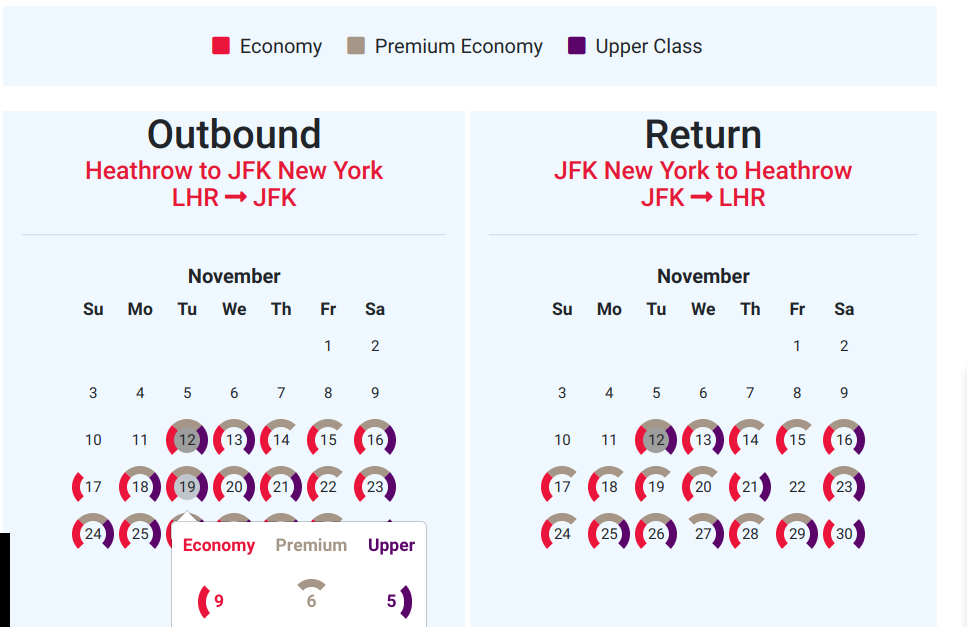Select outbound November 24 date ring
Screen dimensions: 967x627
pyautogui.click(x=93, y=533)
